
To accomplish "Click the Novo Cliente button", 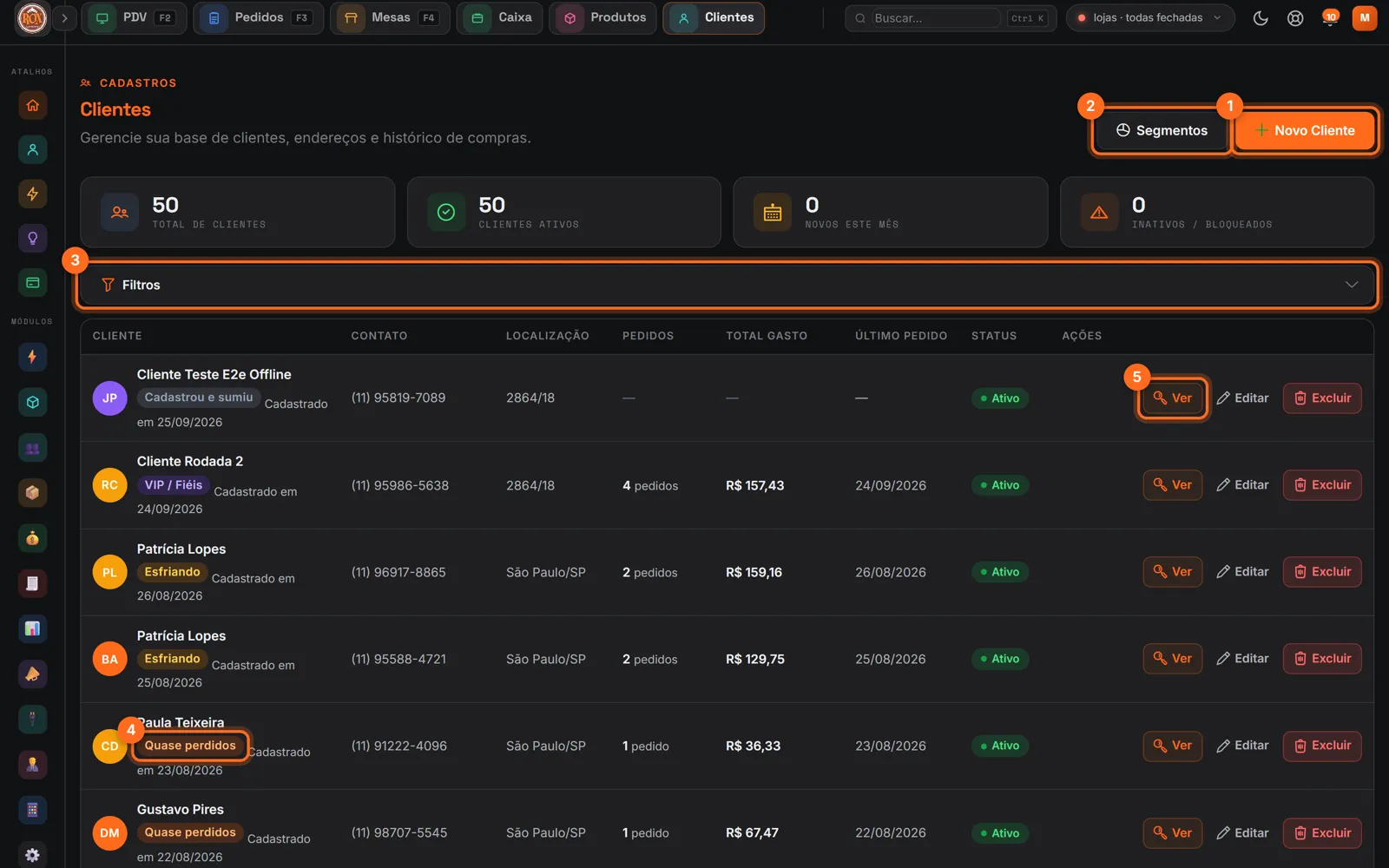I will point(1305,130).
